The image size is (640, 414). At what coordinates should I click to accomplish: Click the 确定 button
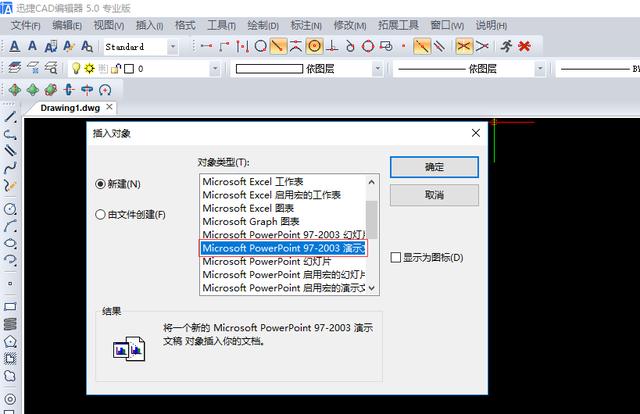tap(434, 167)
